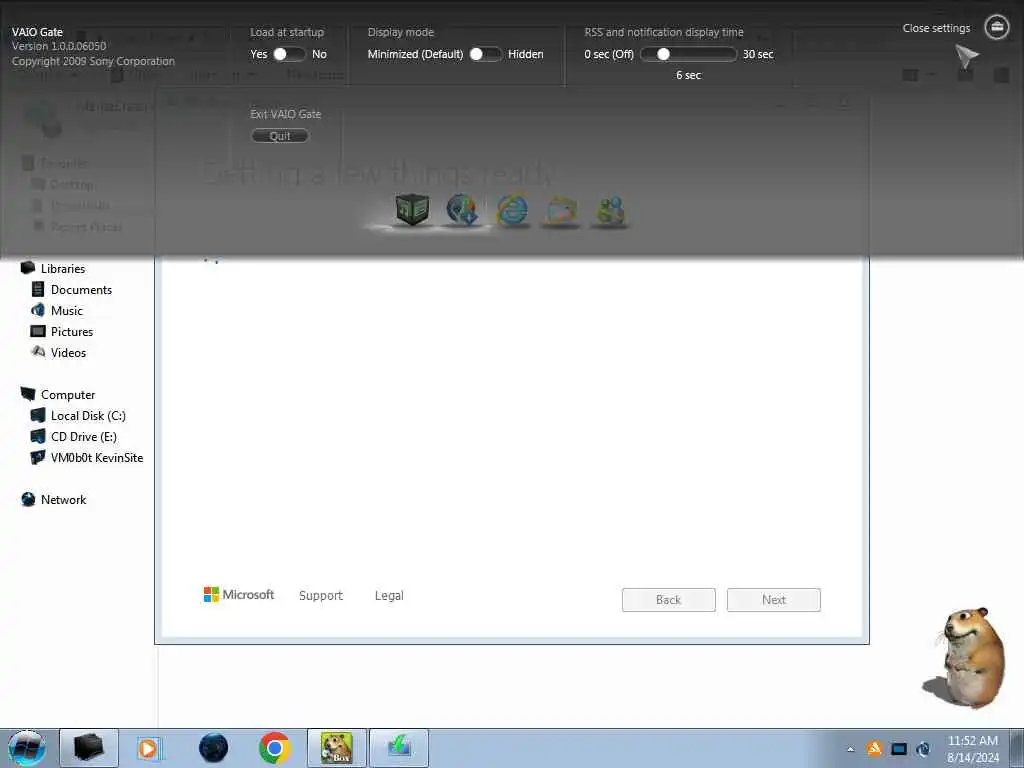Toggle the Load at startup switch
This screenshot has height=768, width=1024.
[289, 54]
